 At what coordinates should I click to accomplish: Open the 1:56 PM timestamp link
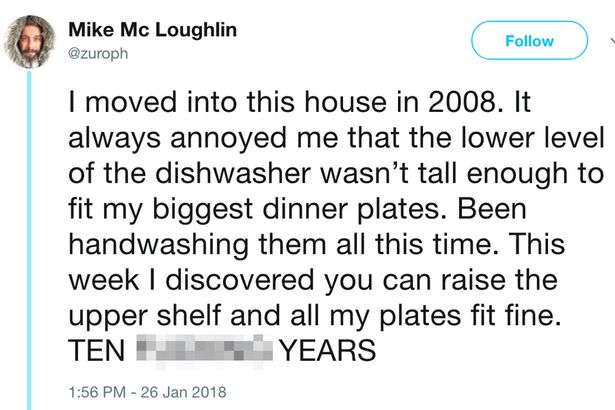point(97,392)
